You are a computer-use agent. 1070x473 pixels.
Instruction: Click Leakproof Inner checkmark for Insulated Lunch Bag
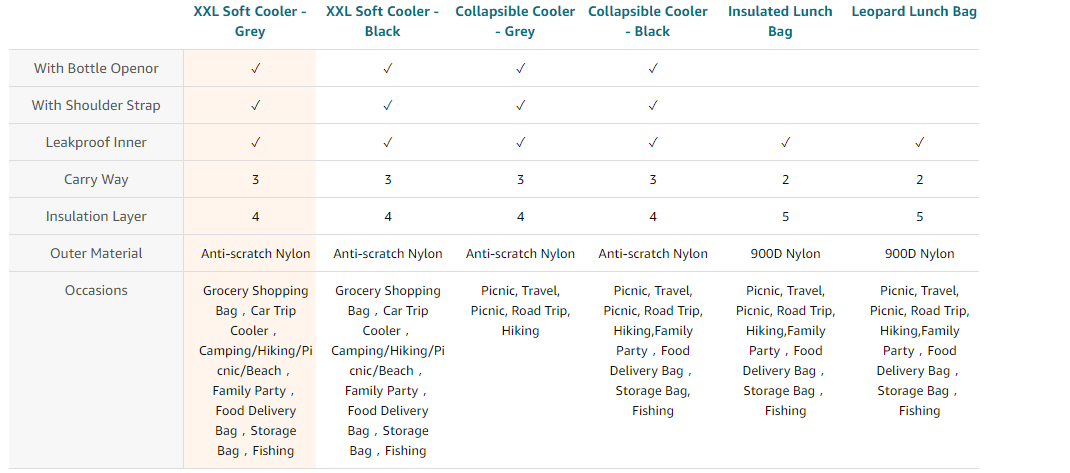[786, 142]
